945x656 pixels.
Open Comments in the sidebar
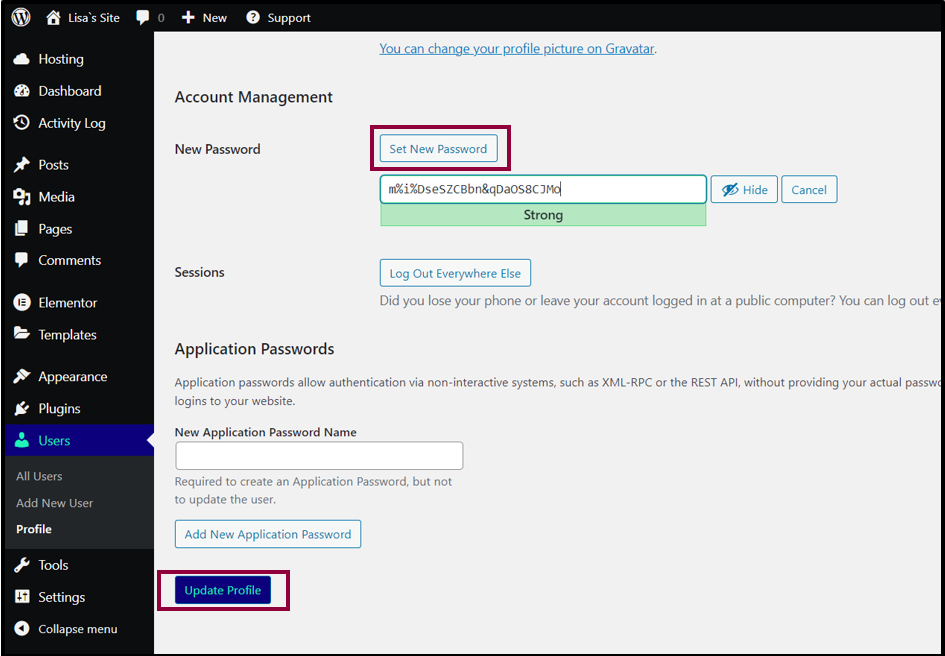click(x=70, y=260)
